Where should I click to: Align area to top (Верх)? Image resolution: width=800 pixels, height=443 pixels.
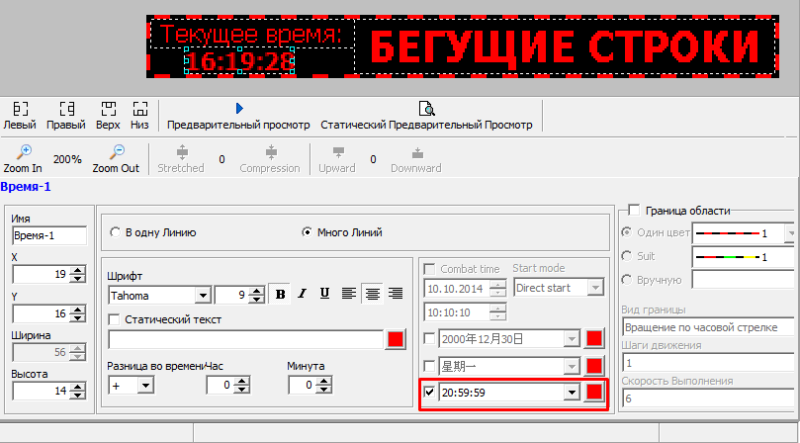tap(108, 115)
